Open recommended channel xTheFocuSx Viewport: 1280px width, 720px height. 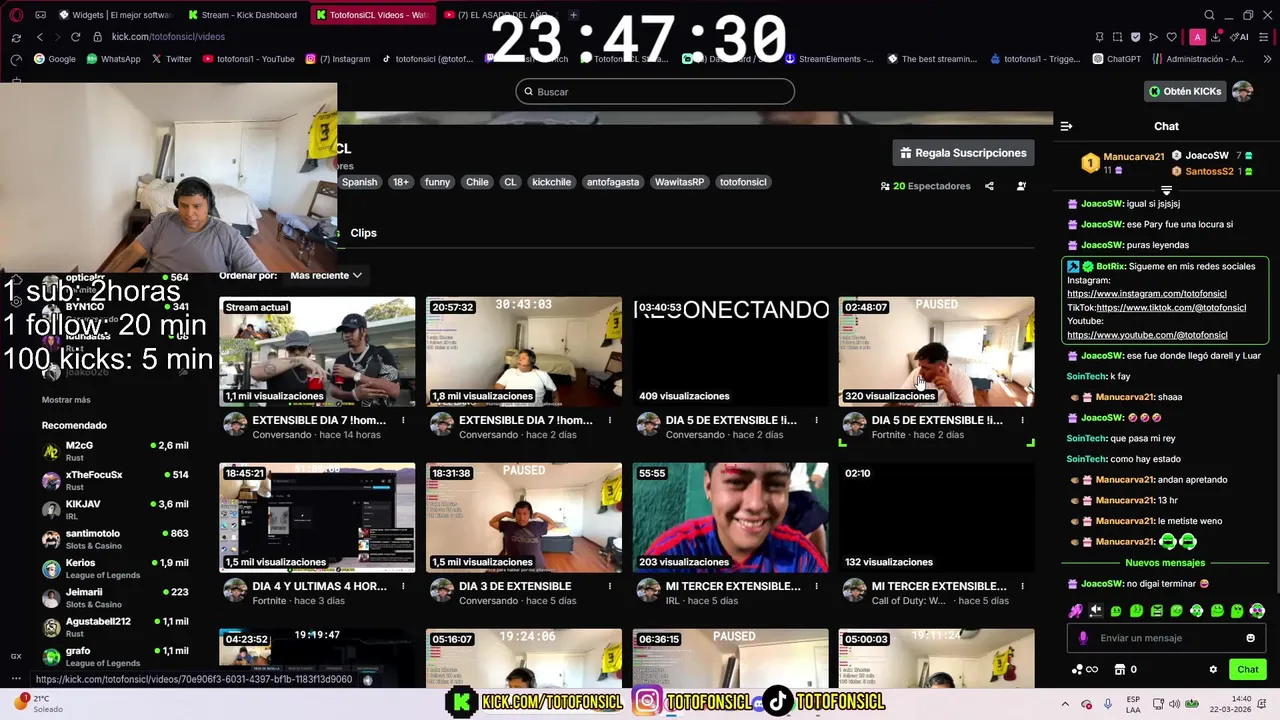115,480
